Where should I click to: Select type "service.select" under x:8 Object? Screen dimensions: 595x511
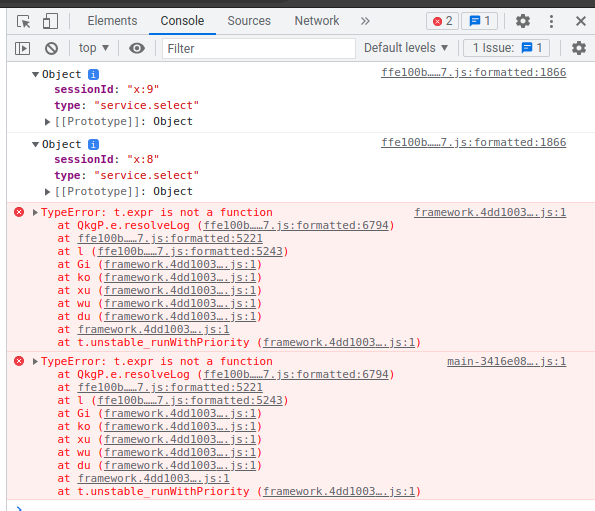point(127,176)
